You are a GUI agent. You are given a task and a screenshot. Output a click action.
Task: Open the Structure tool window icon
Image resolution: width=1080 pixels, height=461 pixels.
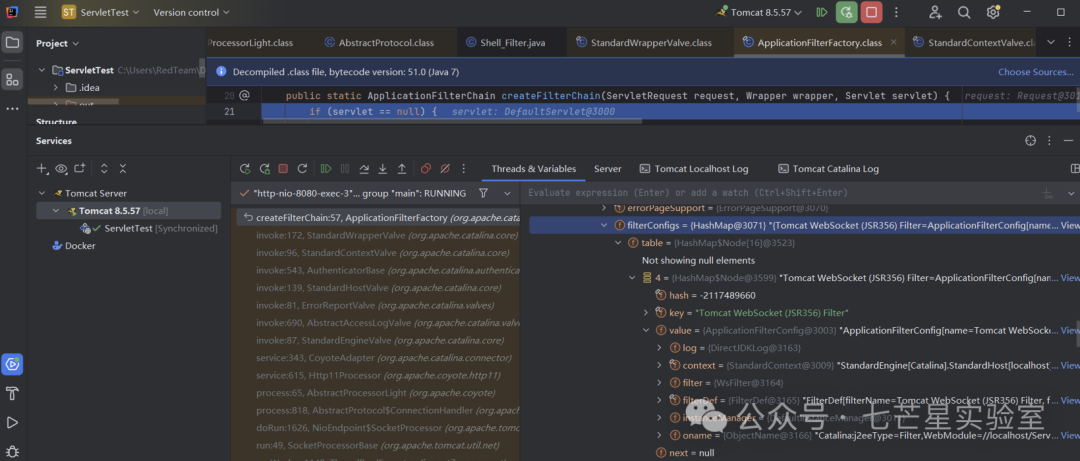(x=12, y=79)
